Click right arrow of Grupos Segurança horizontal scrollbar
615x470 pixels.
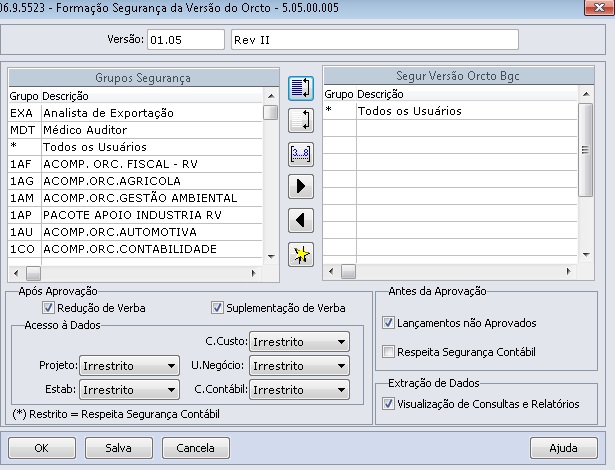tap(253, 273)
